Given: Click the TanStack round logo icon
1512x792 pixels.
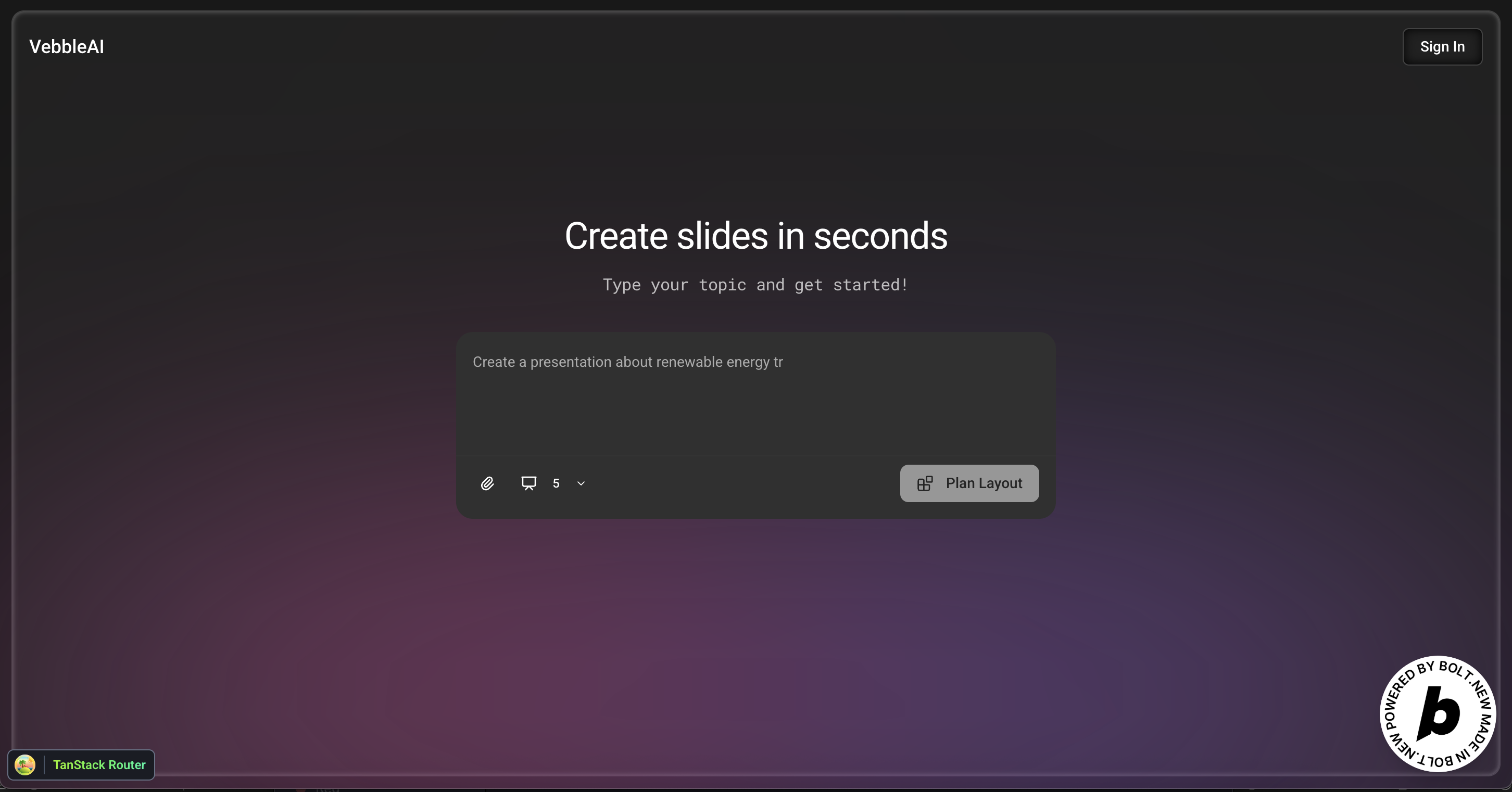Looking at the screenshot, I should (25, 765).
